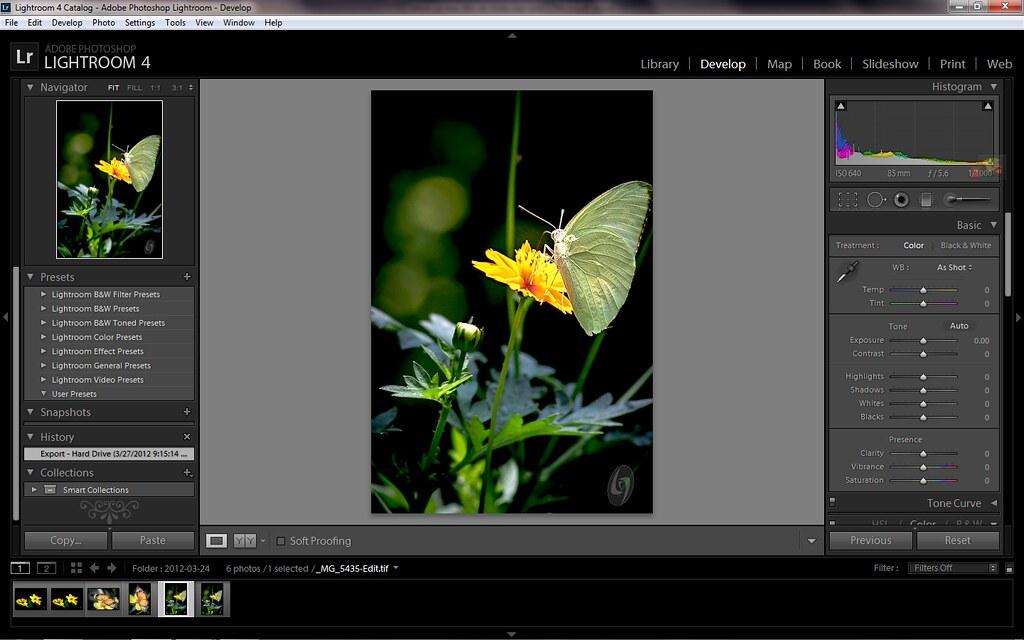Create a new snapshot with plus icon
This screenshot has width=1024, height=640.
pos(187,412)
